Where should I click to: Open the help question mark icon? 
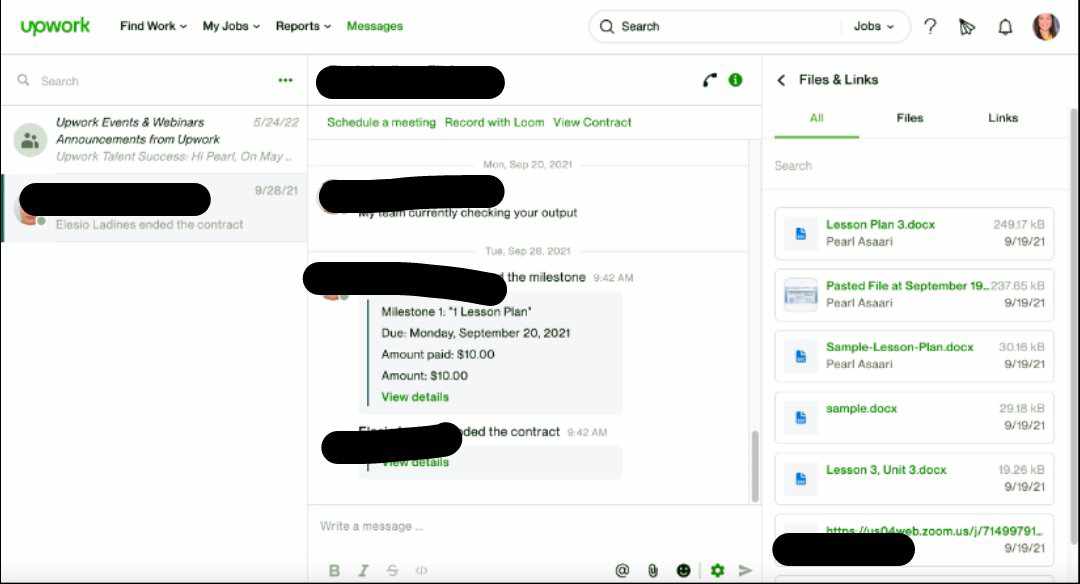tap(930, 26)
